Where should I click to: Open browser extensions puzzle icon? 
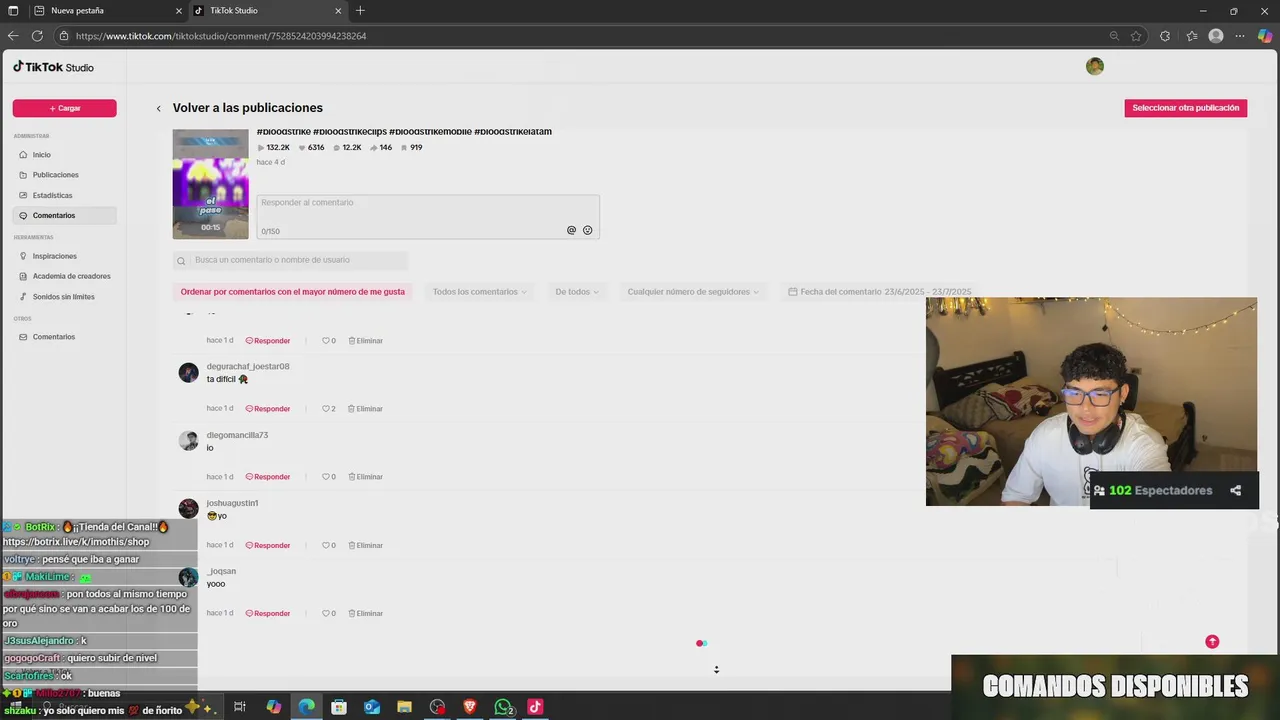click(x=1165, y=36)
